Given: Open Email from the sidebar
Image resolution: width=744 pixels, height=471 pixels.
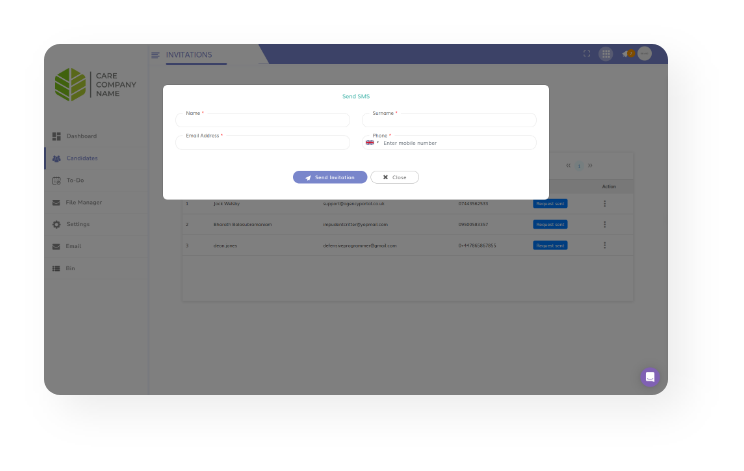Looking at the screenshot, I should coord(73,246).
